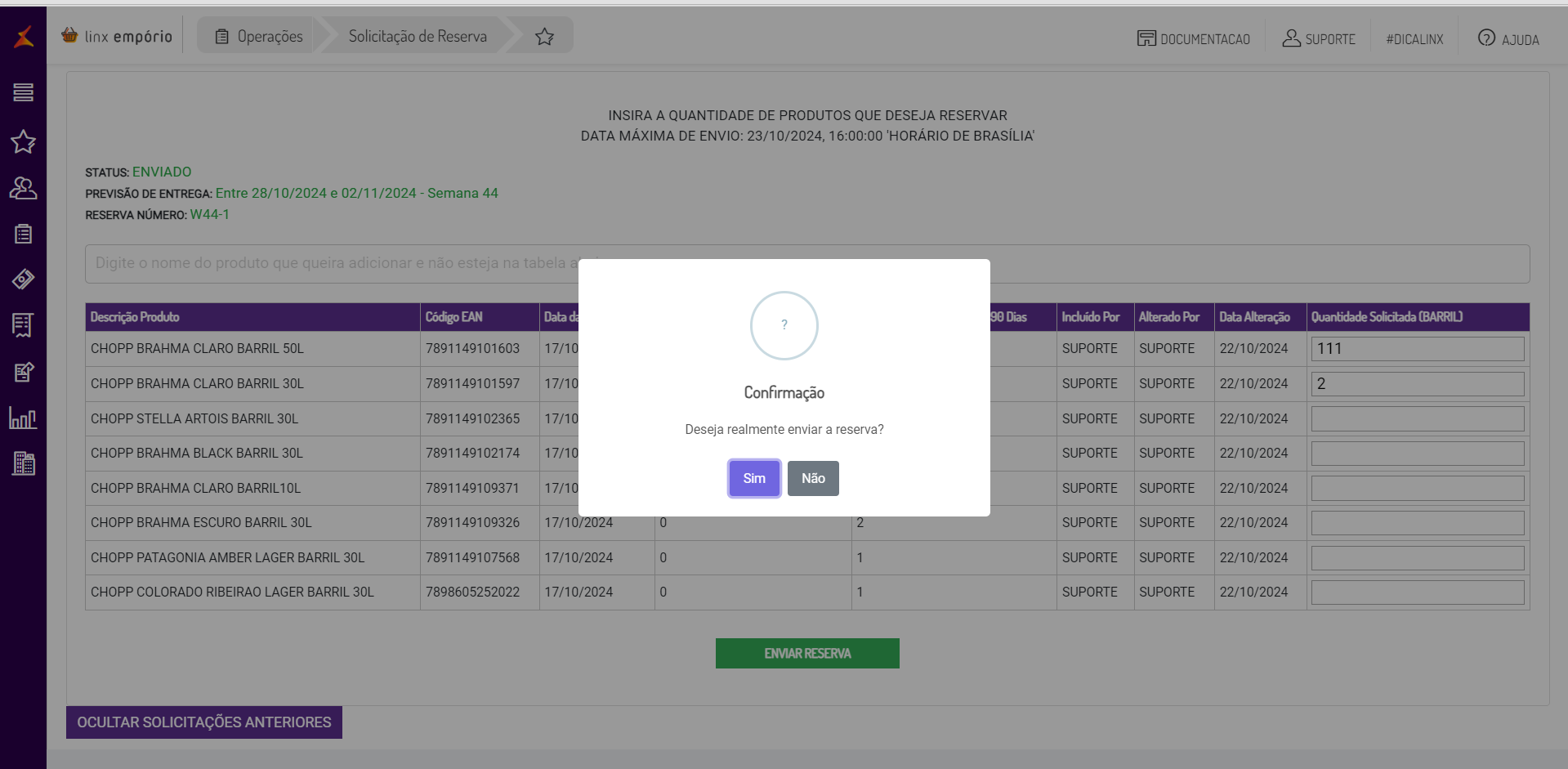This screenshot has width=1568, height=769.
Task: Click the ENVIAR RESERVA button
Action: (807, 653)
